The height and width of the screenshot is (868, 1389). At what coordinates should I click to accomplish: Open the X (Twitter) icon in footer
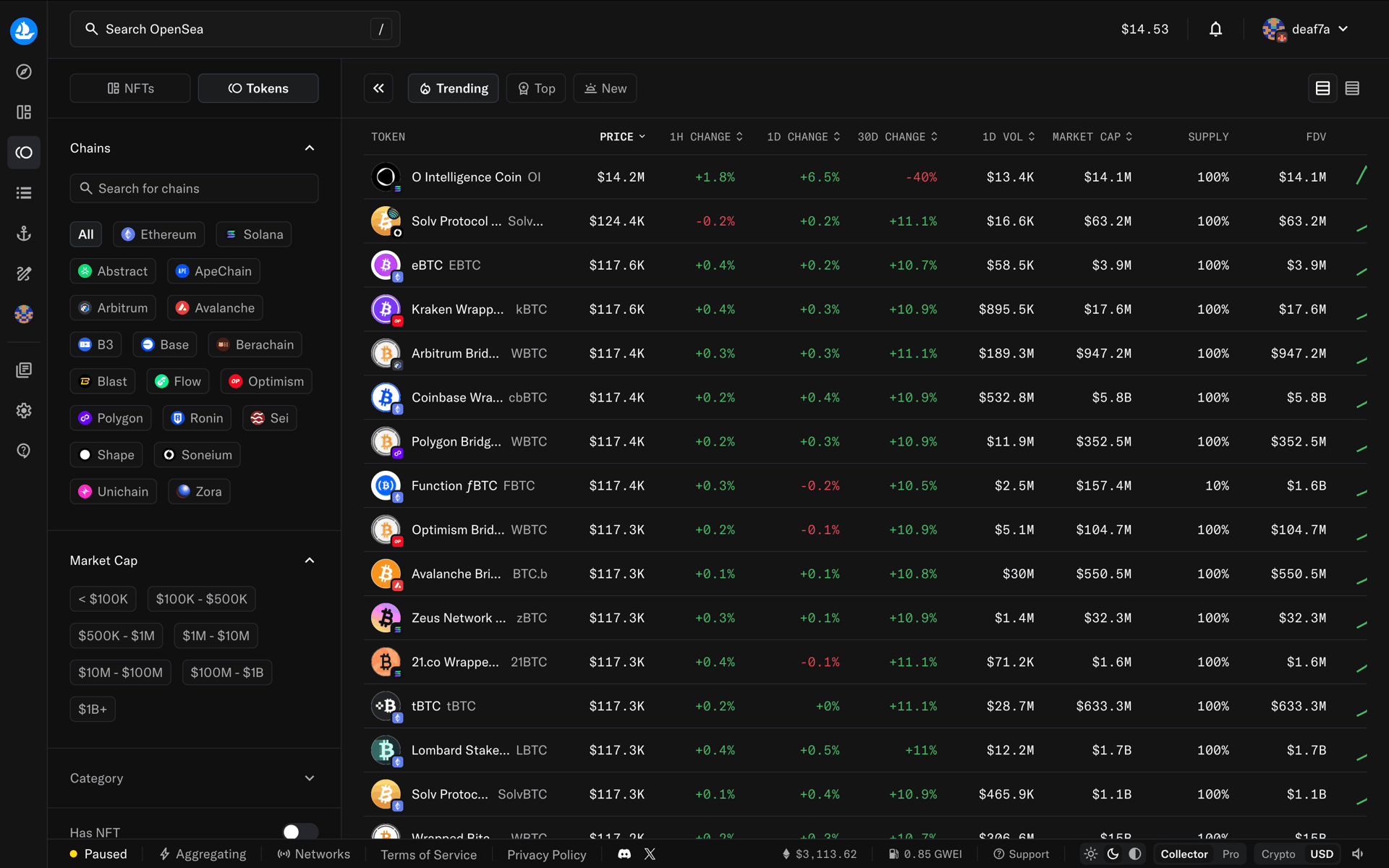point(650,854)
